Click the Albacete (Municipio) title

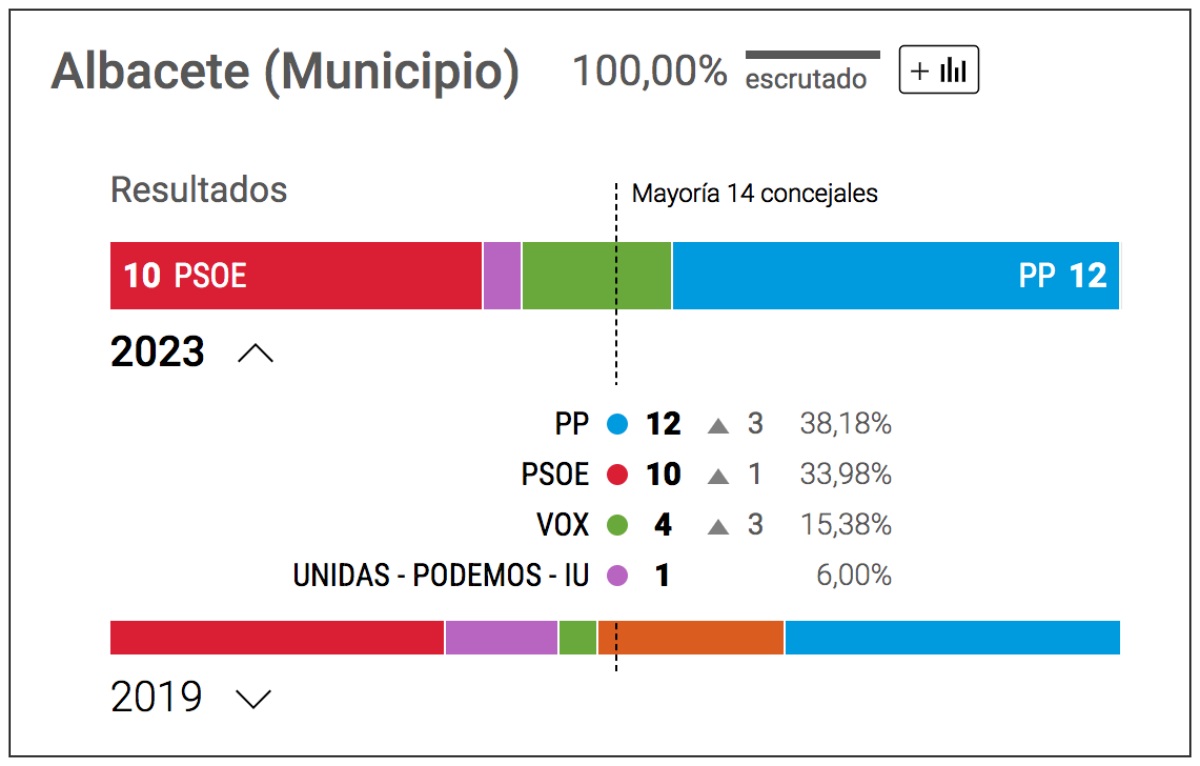[285, 72]
